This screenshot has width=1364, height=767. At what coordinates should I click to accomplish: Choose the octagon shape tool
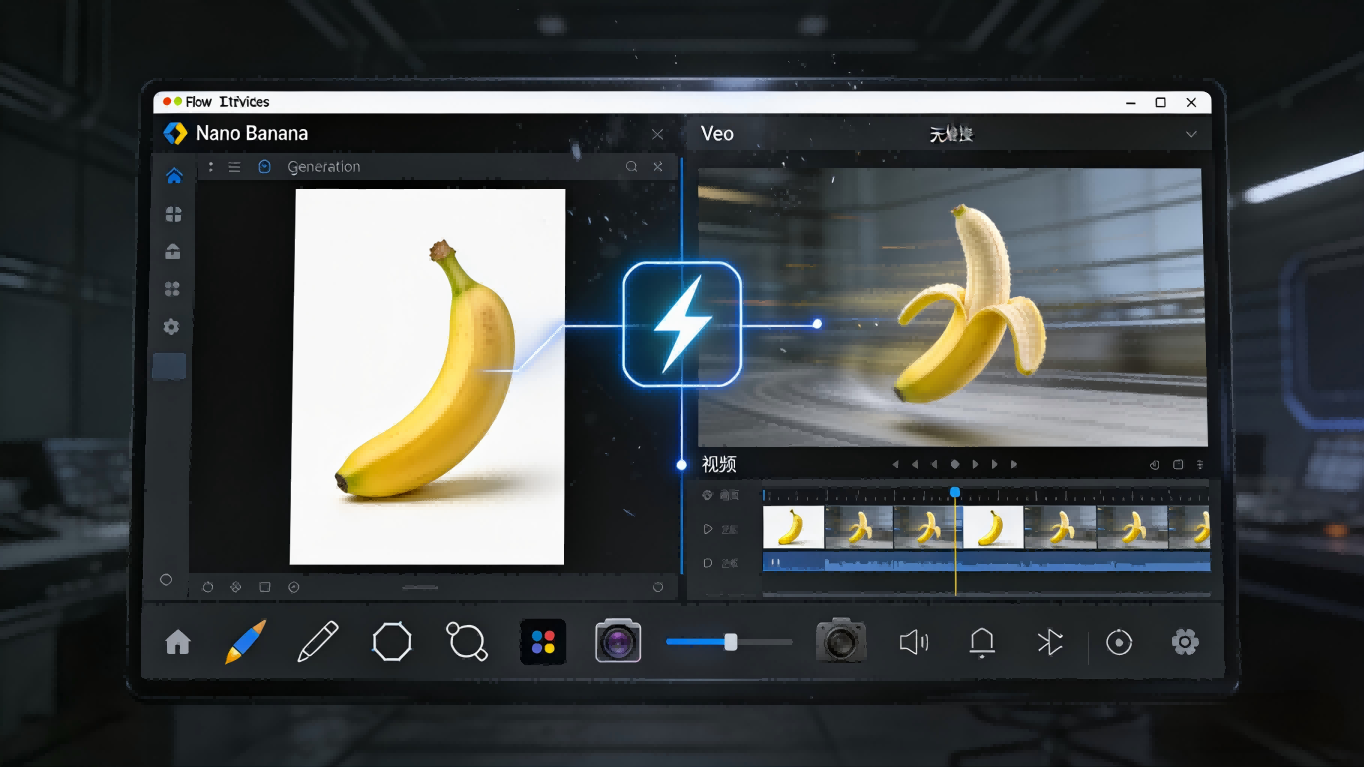[x=392, y=641]
